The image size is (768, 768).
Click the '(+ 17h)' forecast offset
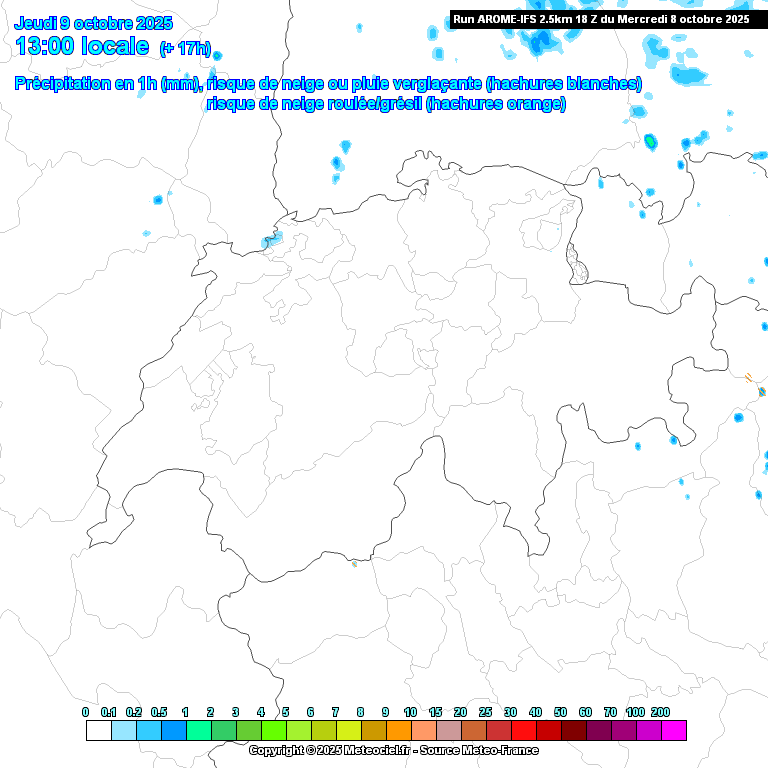click(x=185, y=48)
